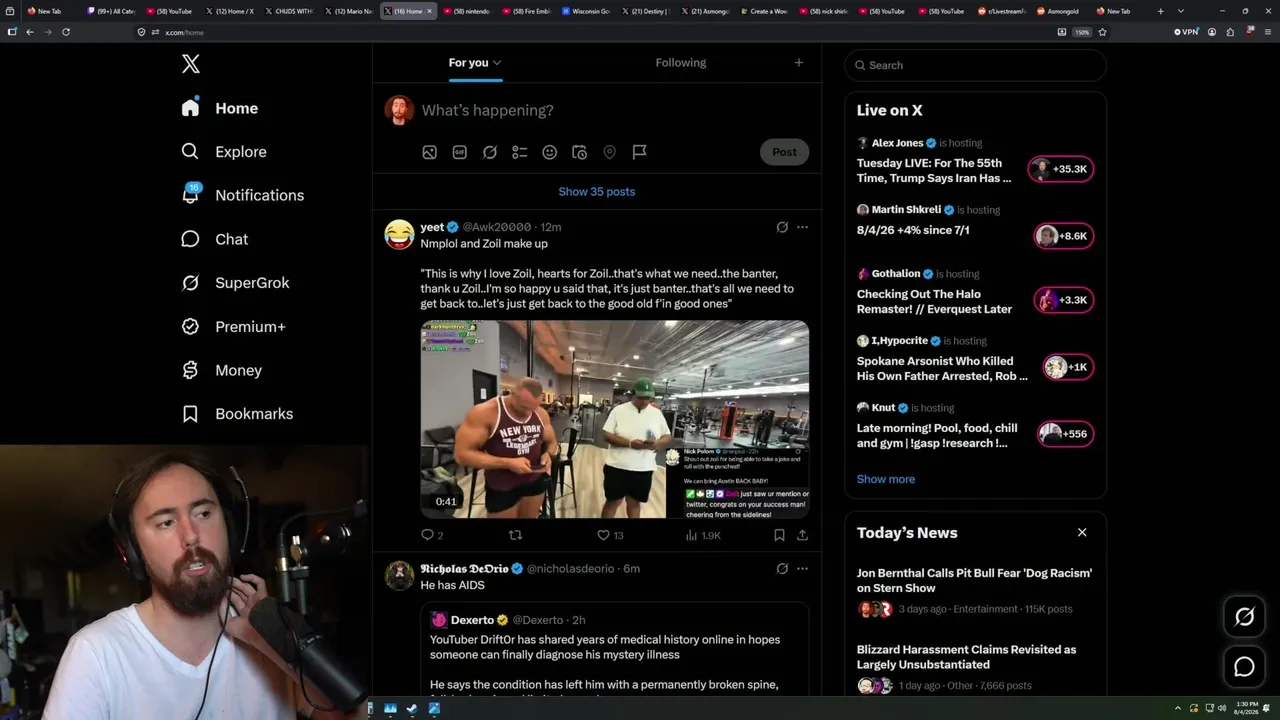
Task: Add a poll to the post
Action: pyautogui.click(x=520, y=152)
